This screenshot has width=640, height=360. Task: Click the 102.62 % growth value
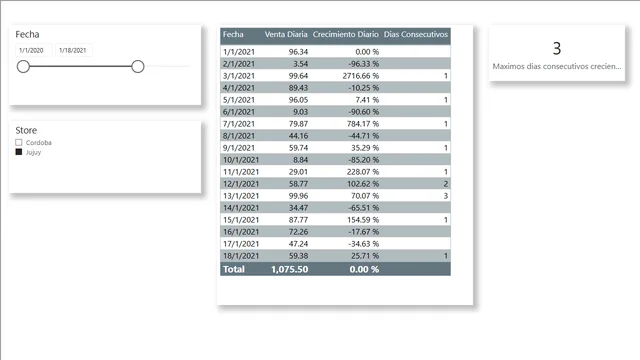click(363, 184)
